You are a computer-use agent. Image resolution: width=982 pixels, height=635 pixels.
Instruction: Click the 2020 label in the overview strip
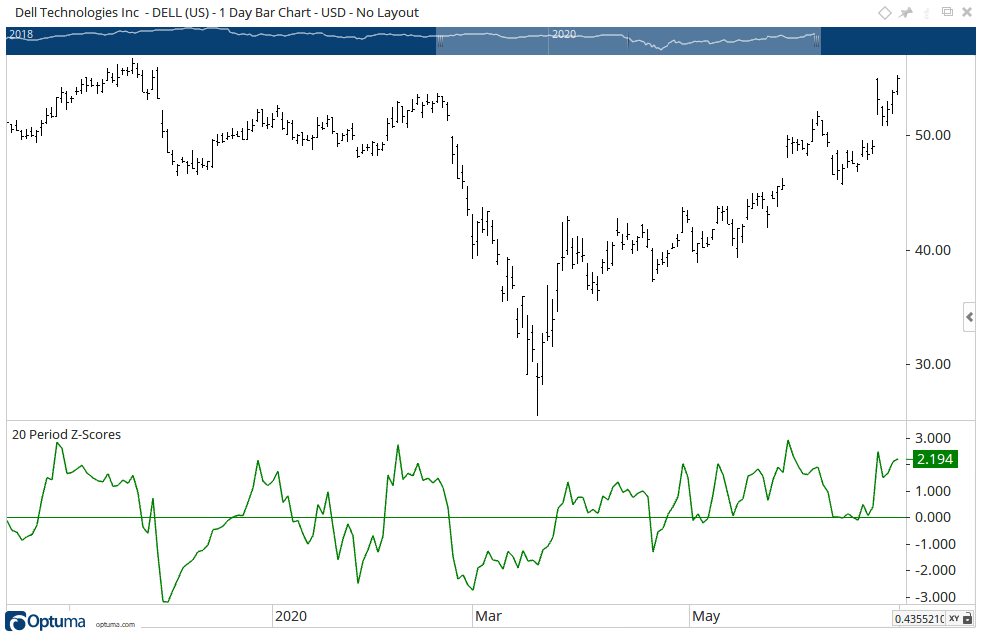click(x=564, y=34)
